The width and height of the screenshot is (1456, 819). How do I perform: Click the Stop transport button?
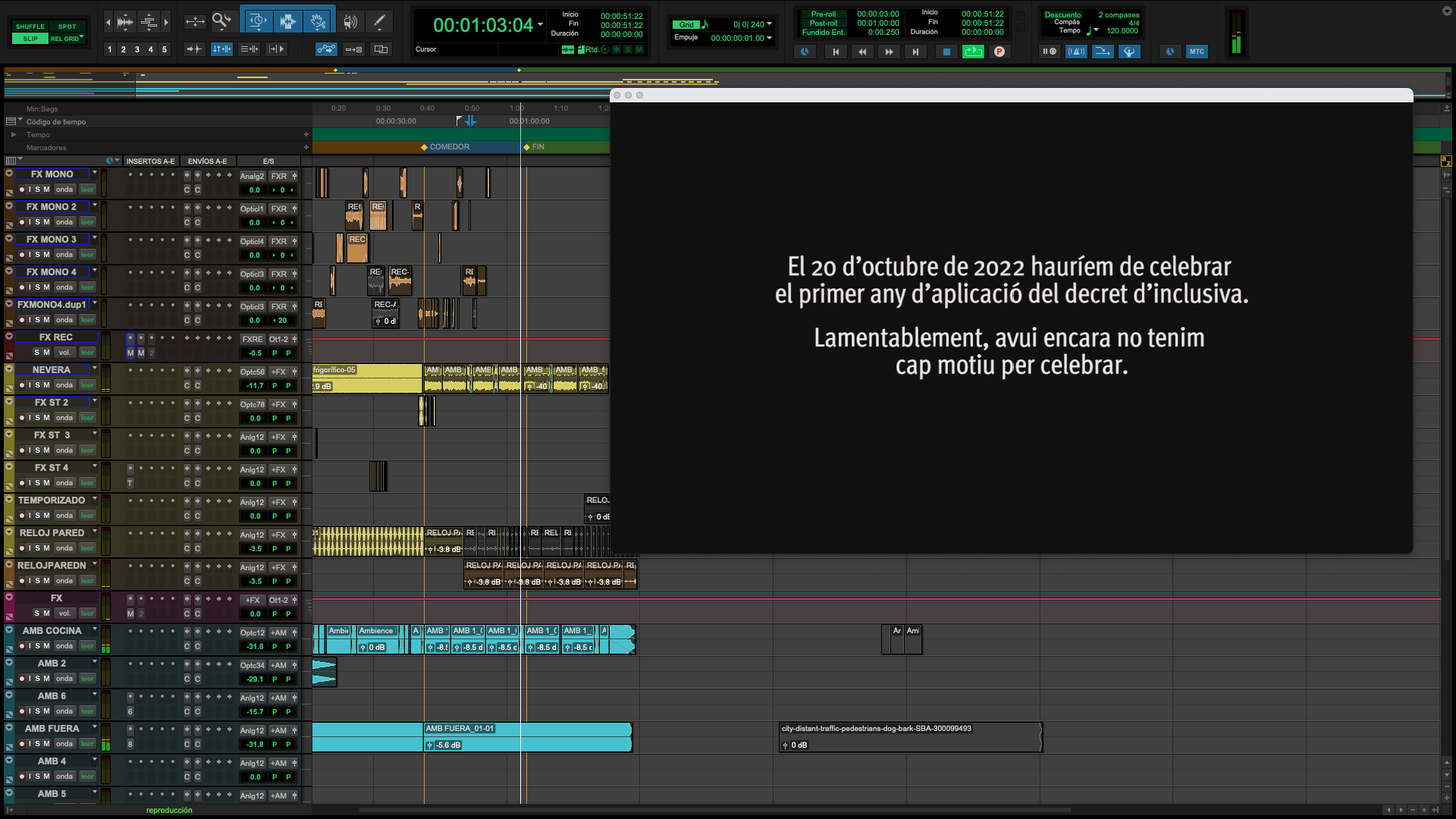[946, 52]
